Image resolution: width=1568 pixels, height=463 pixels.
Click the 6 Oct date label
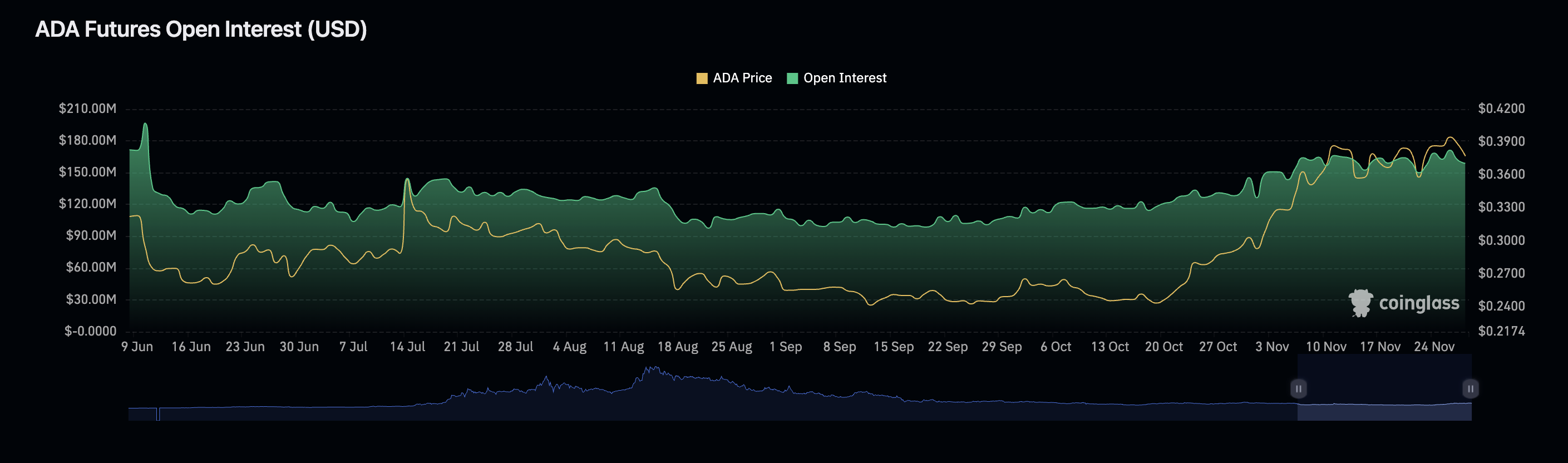[x=1056, y=347]
